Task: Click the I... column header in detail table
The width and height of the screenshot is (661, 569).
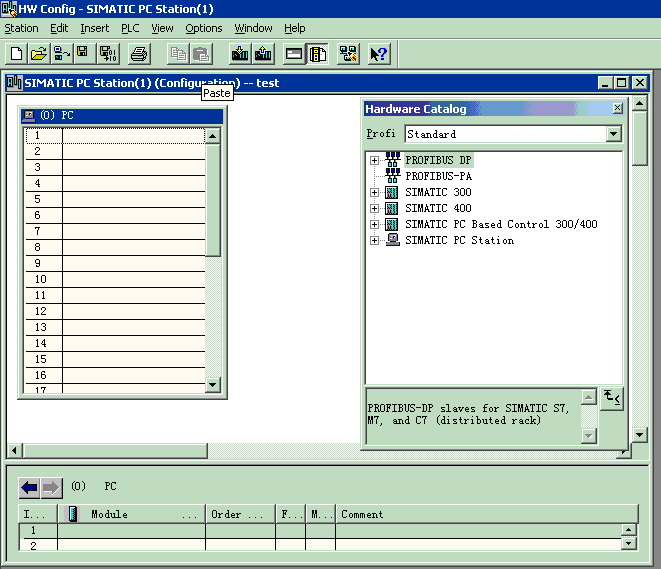Action: pyautogui.click(x=38, y=514)
